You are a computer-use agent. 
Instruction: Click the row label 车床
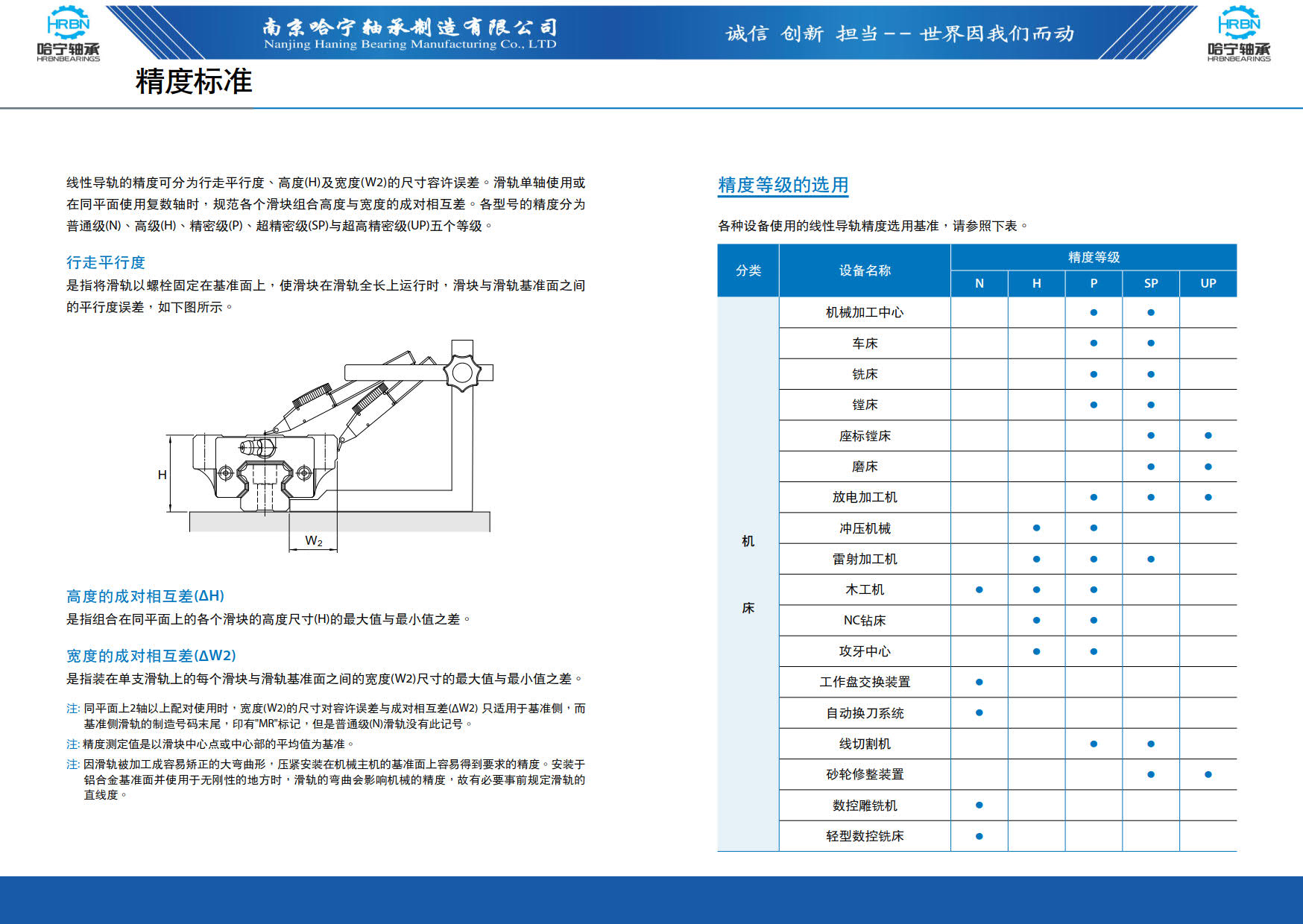865,344
